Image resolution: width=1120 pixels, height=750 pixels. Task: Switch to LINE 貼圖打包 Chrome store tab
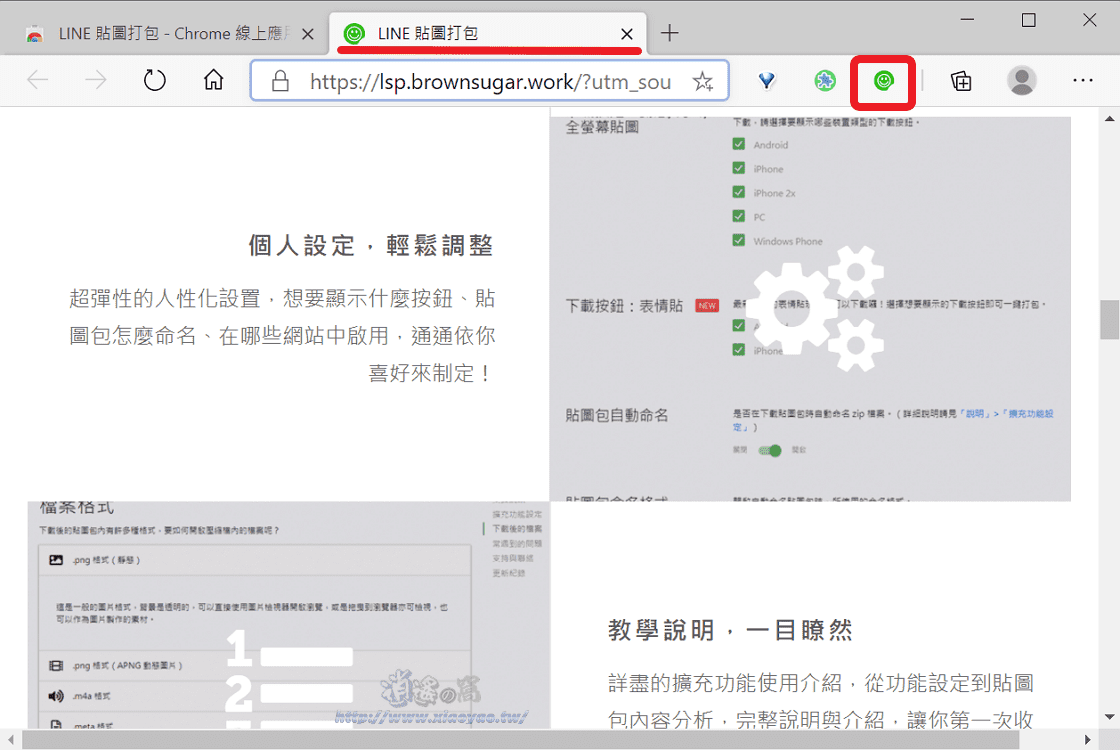[168, 34]
